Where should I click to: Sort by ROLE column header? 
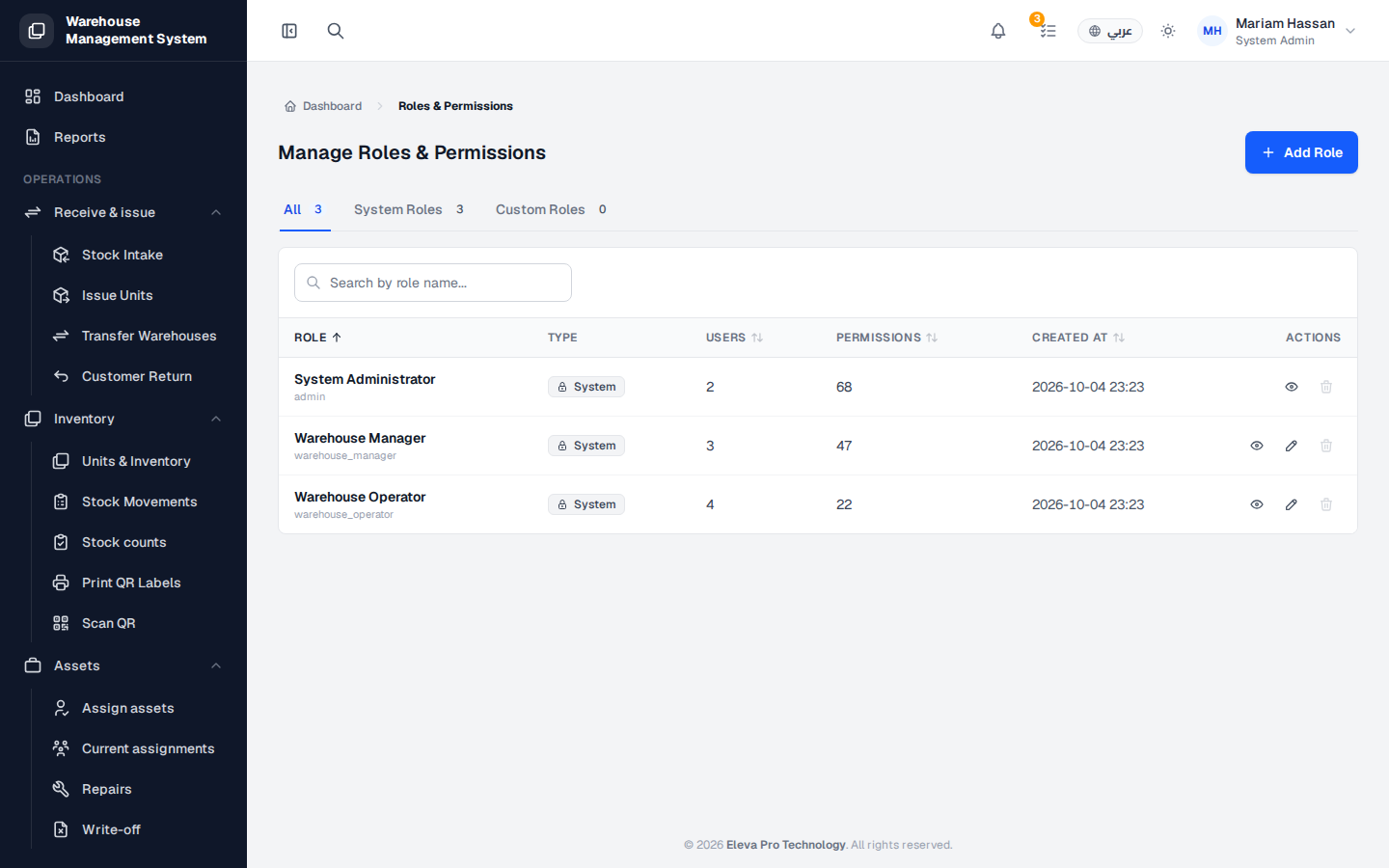click(317, 338)
